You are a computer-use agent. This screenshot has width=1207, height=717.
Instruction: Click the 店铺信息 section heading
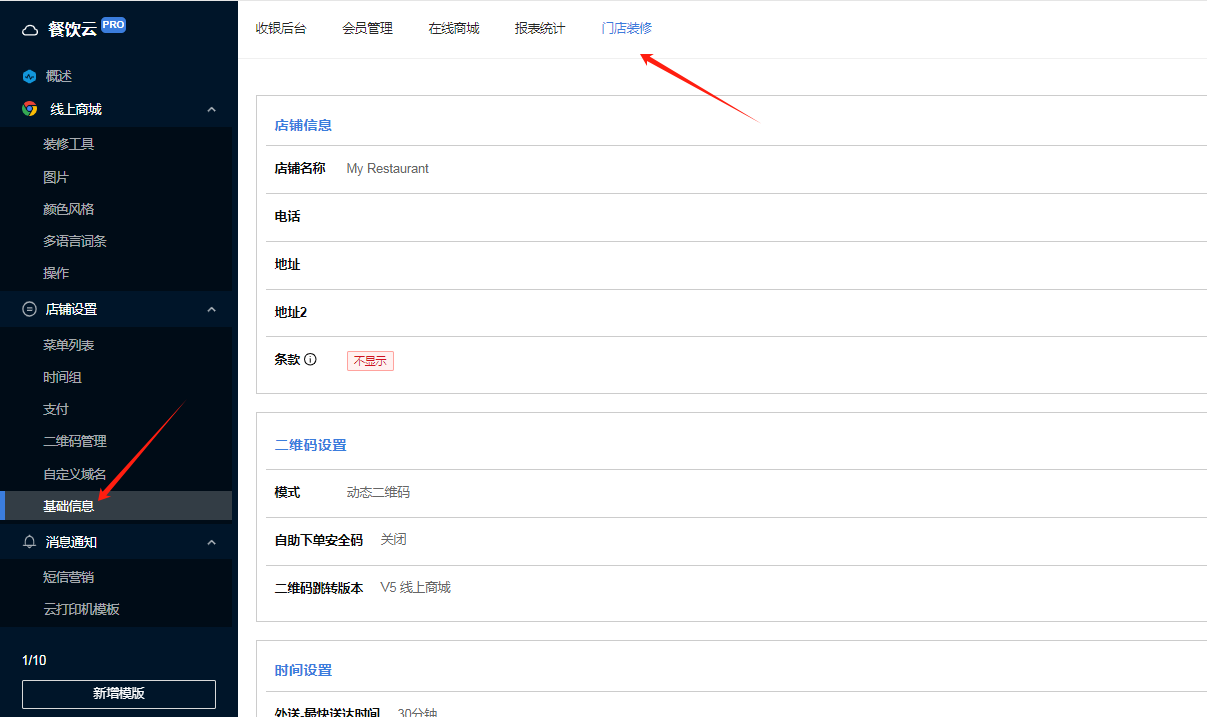coord(303,125)
